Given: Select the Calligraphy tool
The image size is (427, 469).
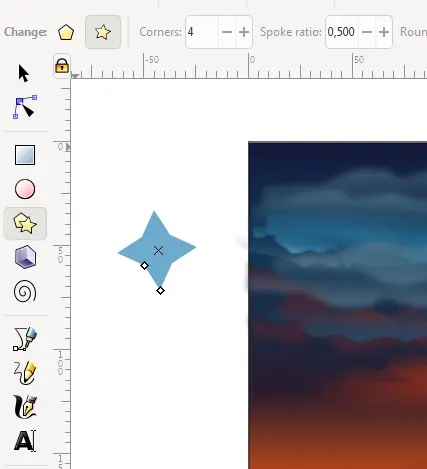Looking at the screenshot, I should click(25, 407).
